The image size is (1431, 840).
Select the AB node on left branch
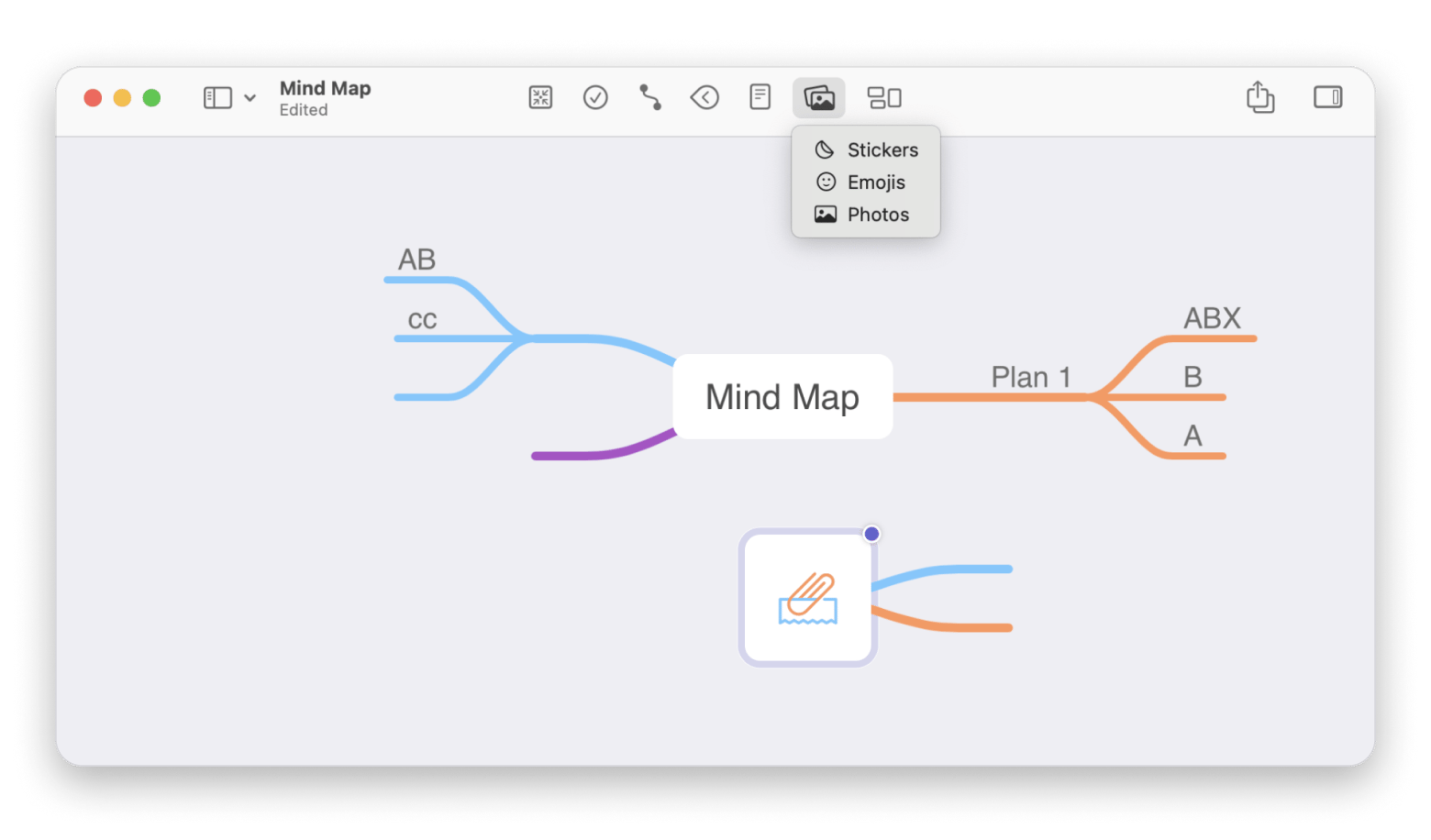coord(416,260)
